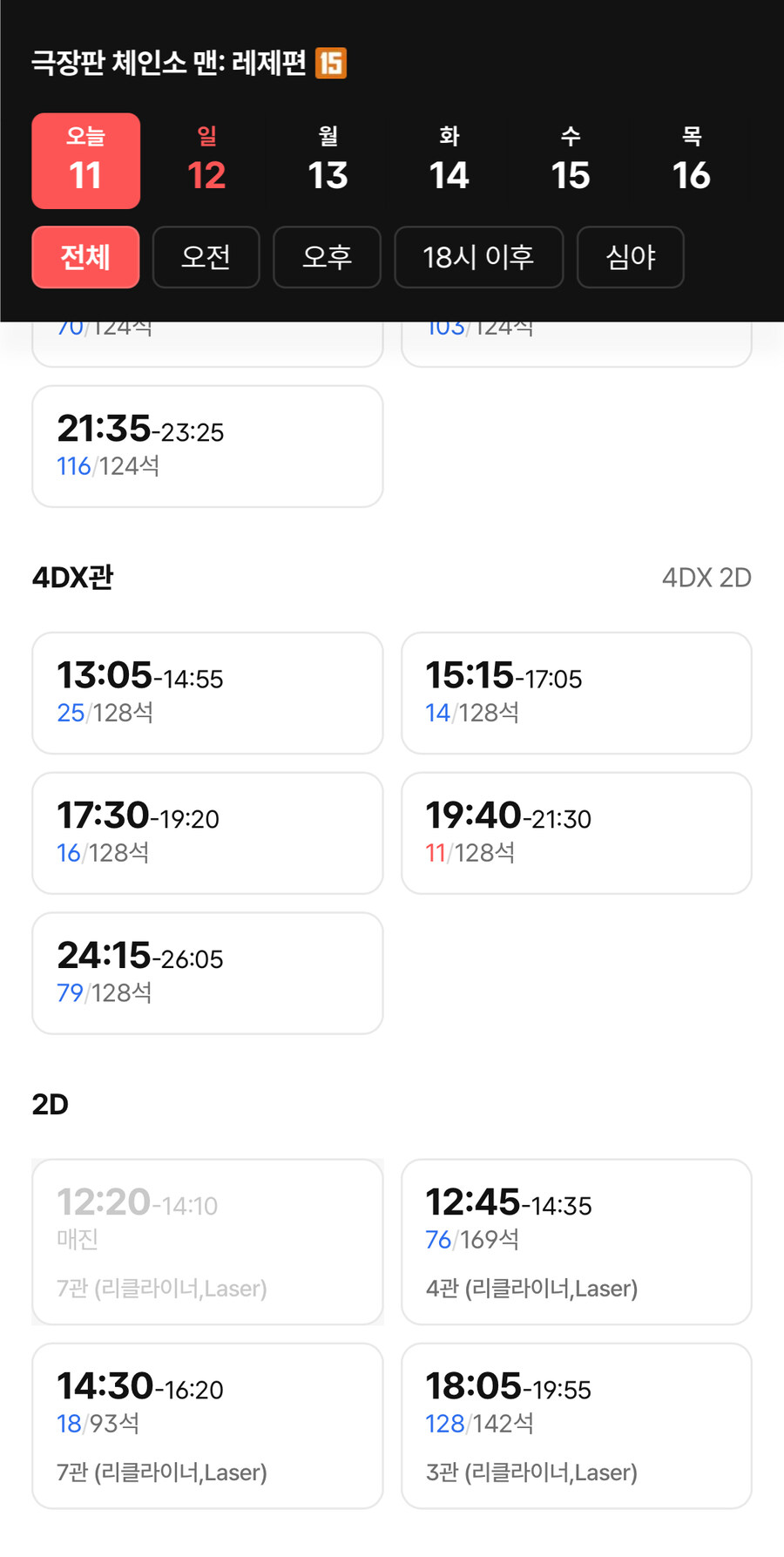Choose Tuesday 14 in date strip

pos(449,161)
